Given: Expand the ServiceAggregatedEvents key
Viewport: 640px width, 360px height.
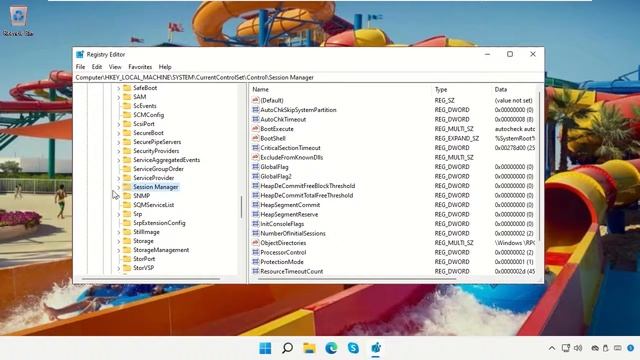Looking at the screenshot, I should (119, 160).
